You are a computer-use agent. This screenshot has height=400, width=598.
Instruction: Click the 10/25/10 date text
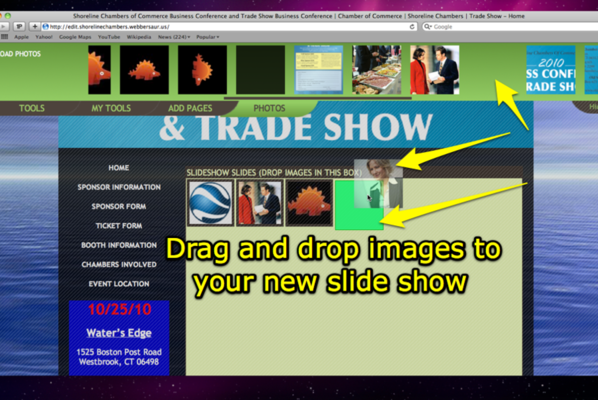[119, 309]
